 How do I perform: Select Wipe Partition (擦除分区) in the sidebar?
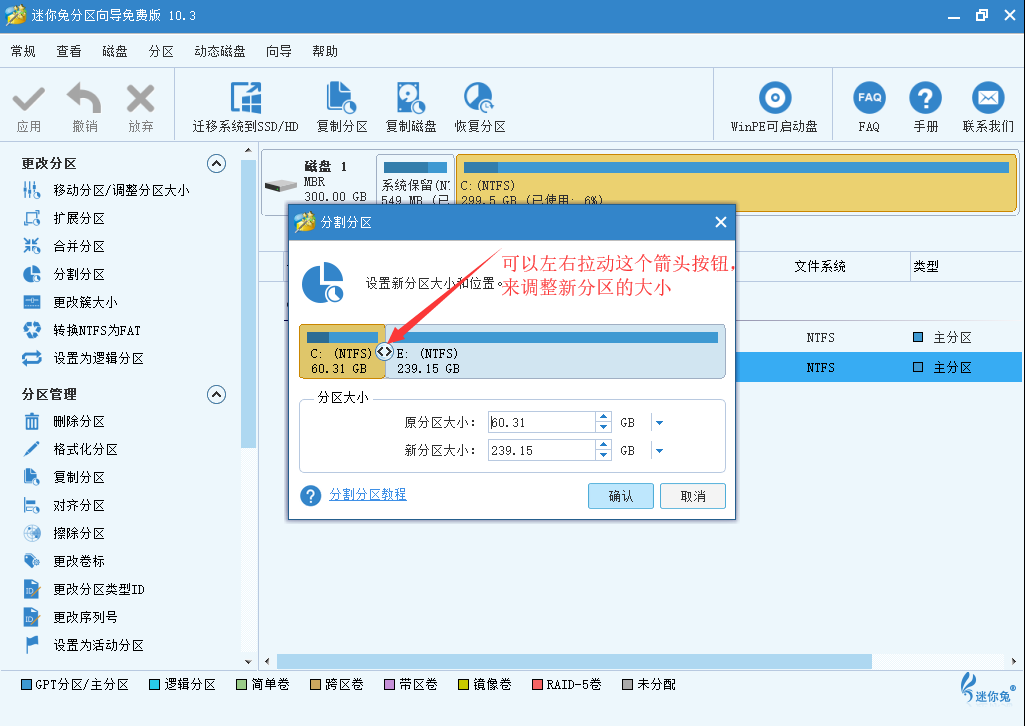tap(78, 533)
